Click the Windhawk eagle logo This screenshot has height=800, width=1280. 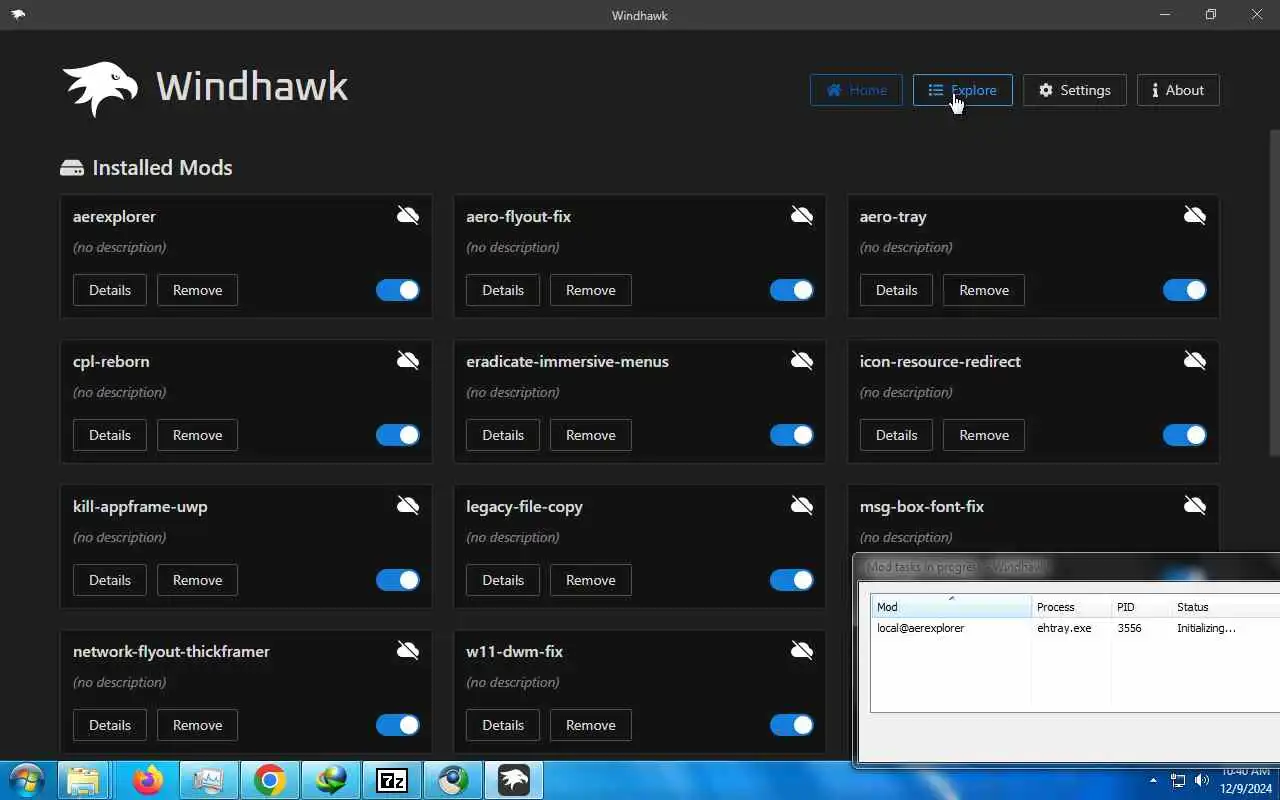[x=100, y=88]
